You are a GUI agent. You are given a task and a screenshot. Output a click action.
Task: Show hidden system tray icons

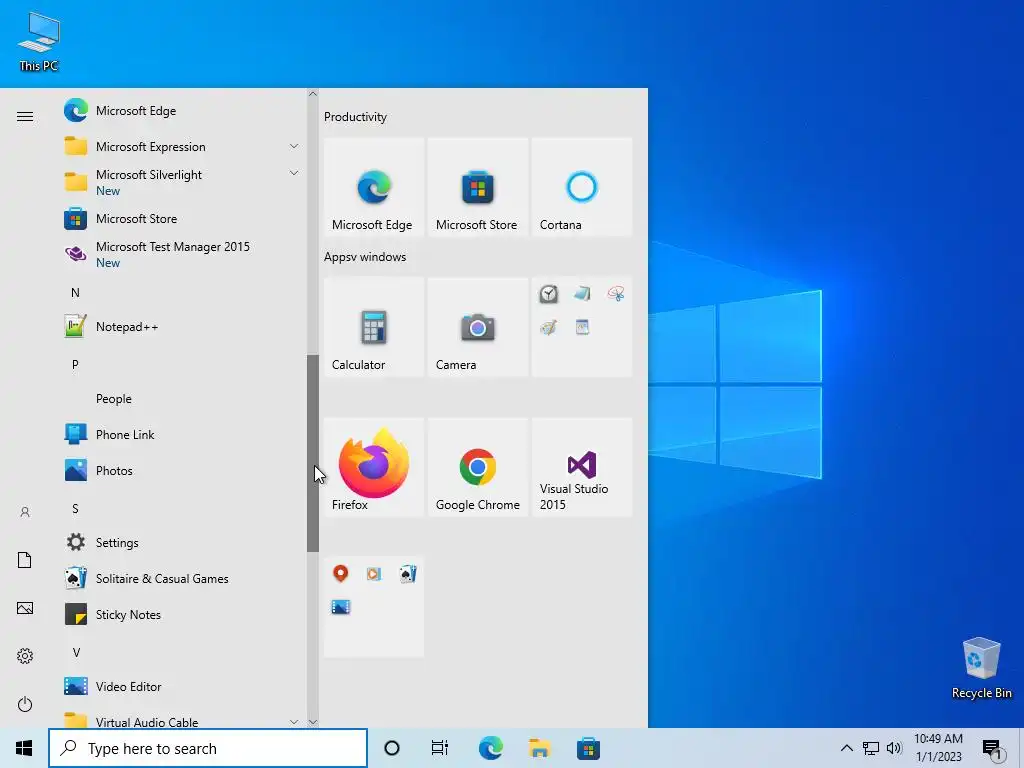click(846, 748)
